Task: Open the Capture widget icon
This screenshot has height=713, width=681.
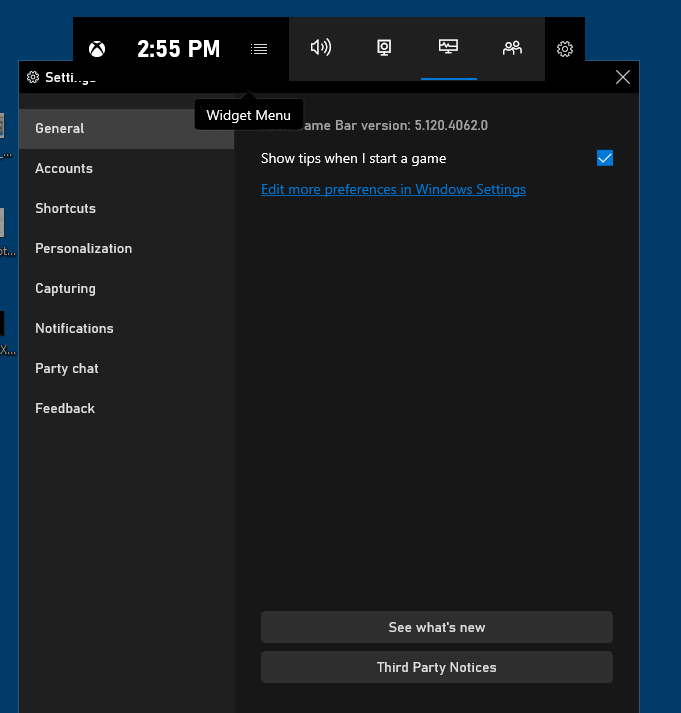Action: (384, 48)
